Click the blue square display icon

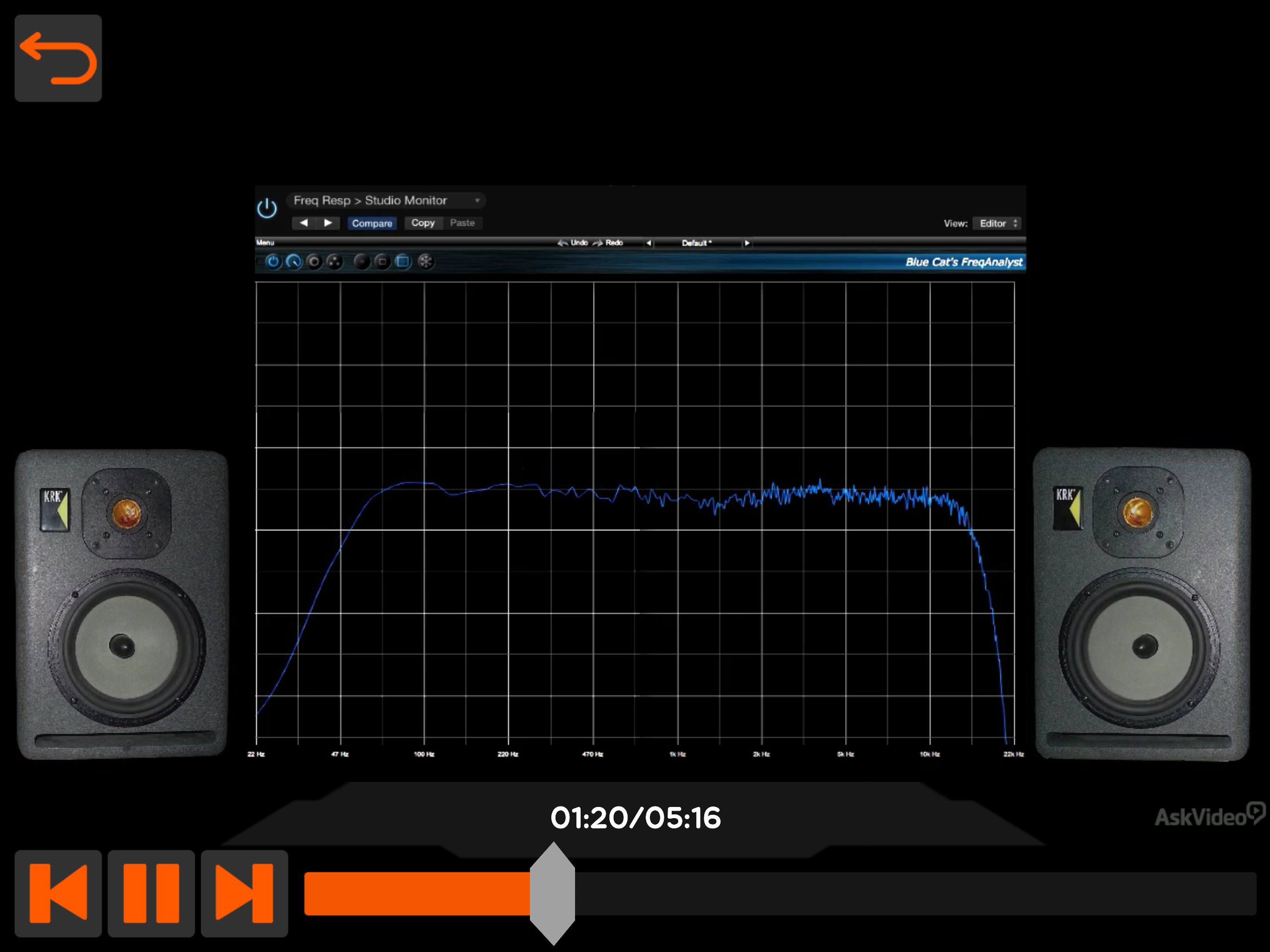click(403, 262)
